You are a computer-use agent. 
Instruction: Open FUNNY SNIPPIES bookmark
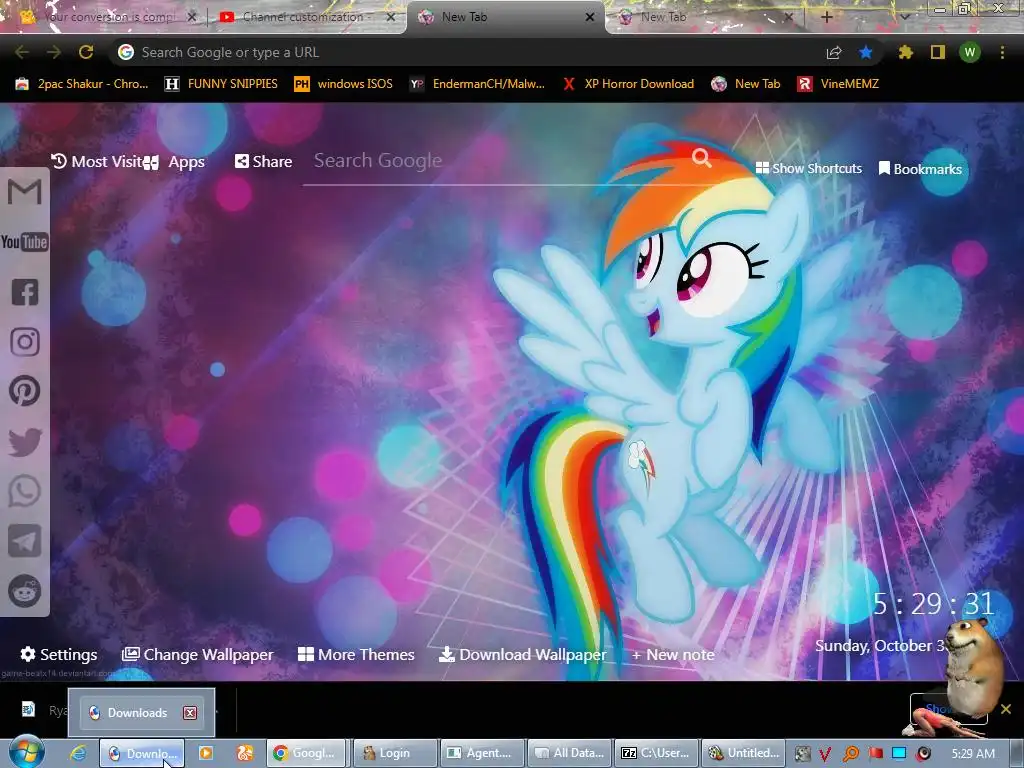(221, 84)
